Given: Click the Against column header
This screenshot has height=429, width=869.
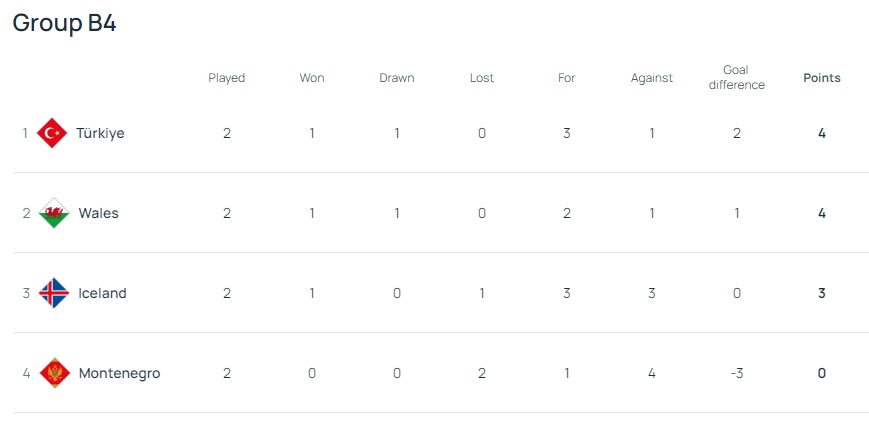Looking at the screenshot, I should [652, 78].
